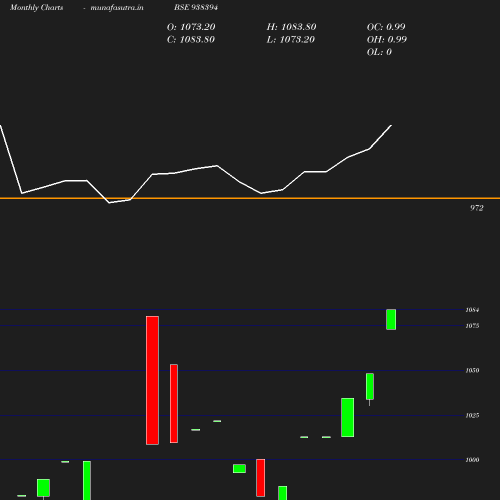
Task: Select the green candlestick just below 1050 line
Action: pos(370,387)
